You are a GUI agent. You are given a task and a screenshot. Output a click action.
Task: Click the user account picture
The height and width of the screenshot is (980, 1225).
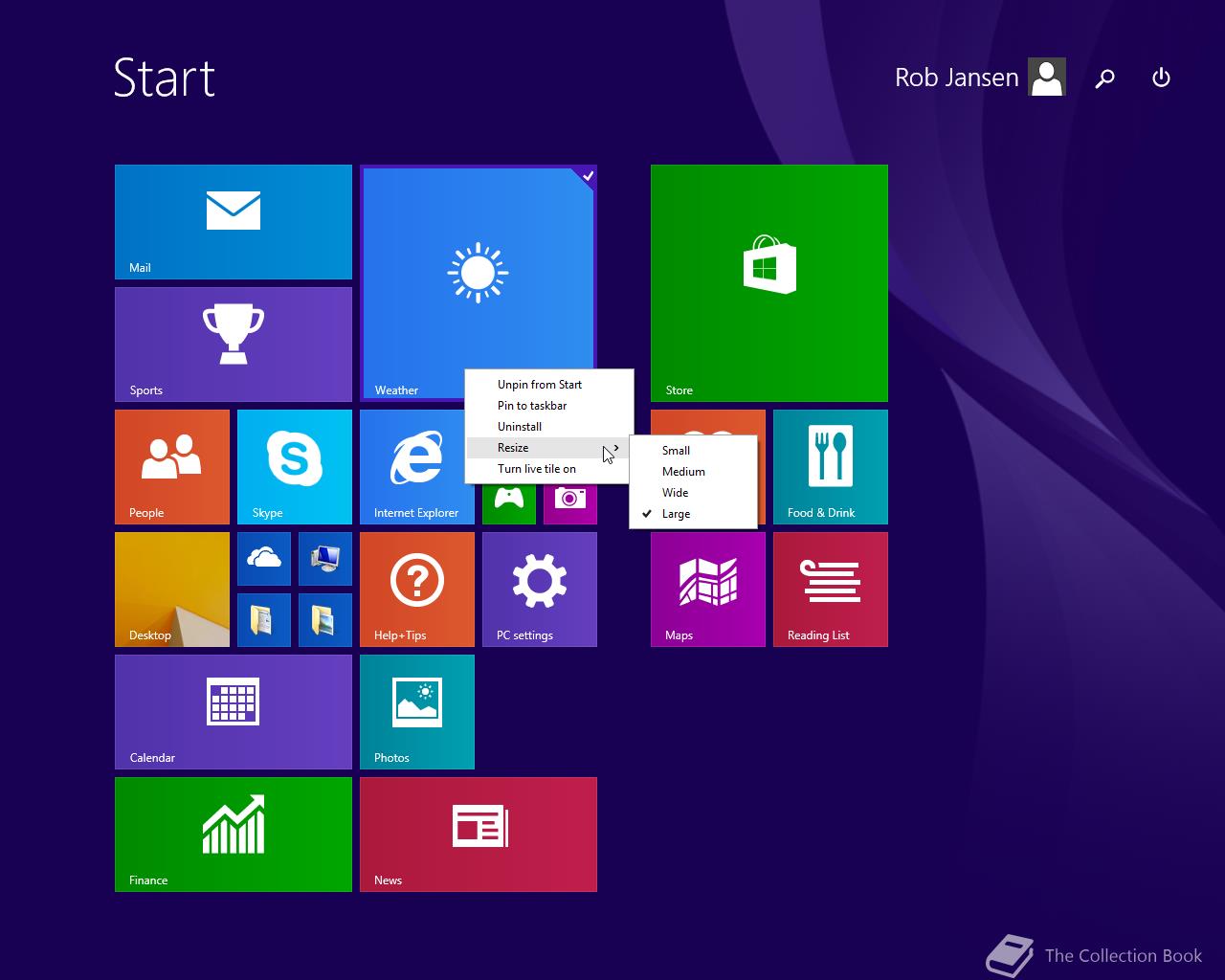(1047, 78)
